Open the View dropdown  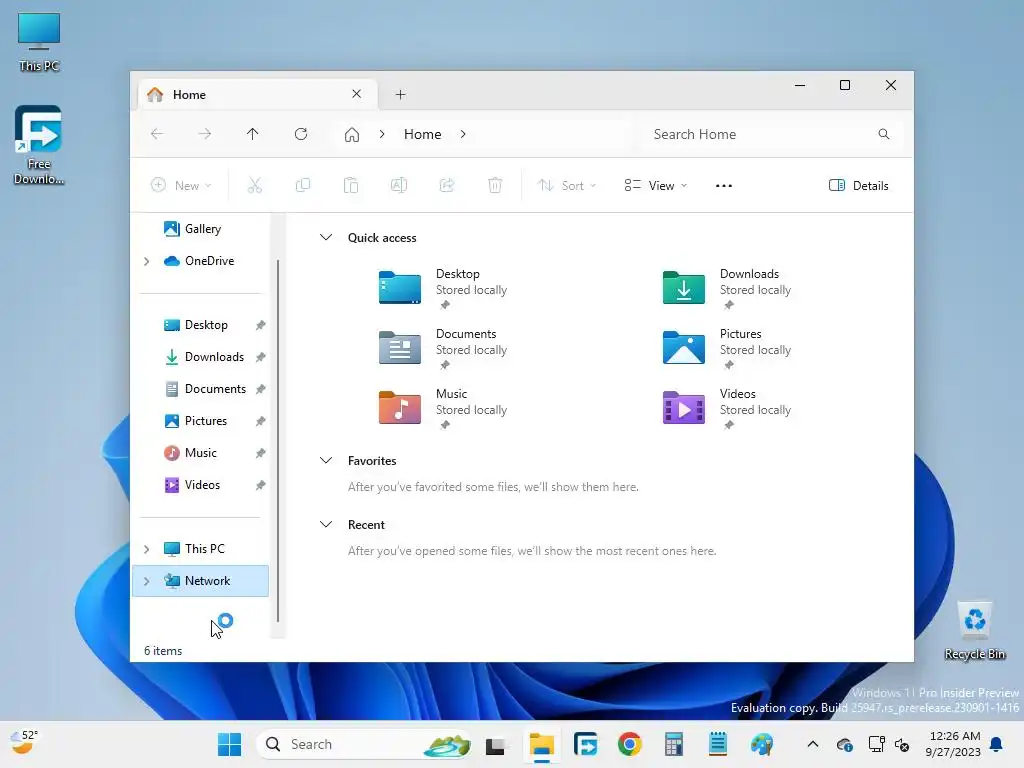point(655,185)
